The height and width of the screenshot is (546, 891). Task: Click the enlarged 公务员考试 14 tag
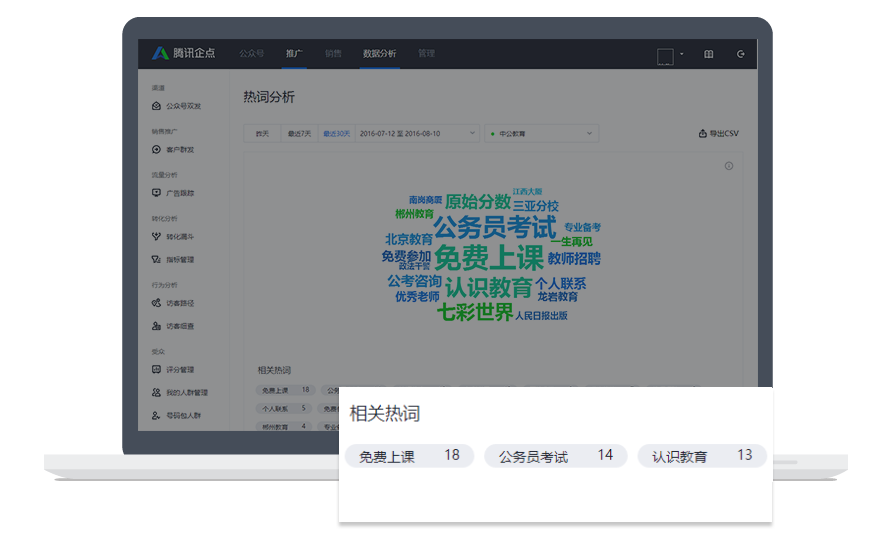(555, 456)
